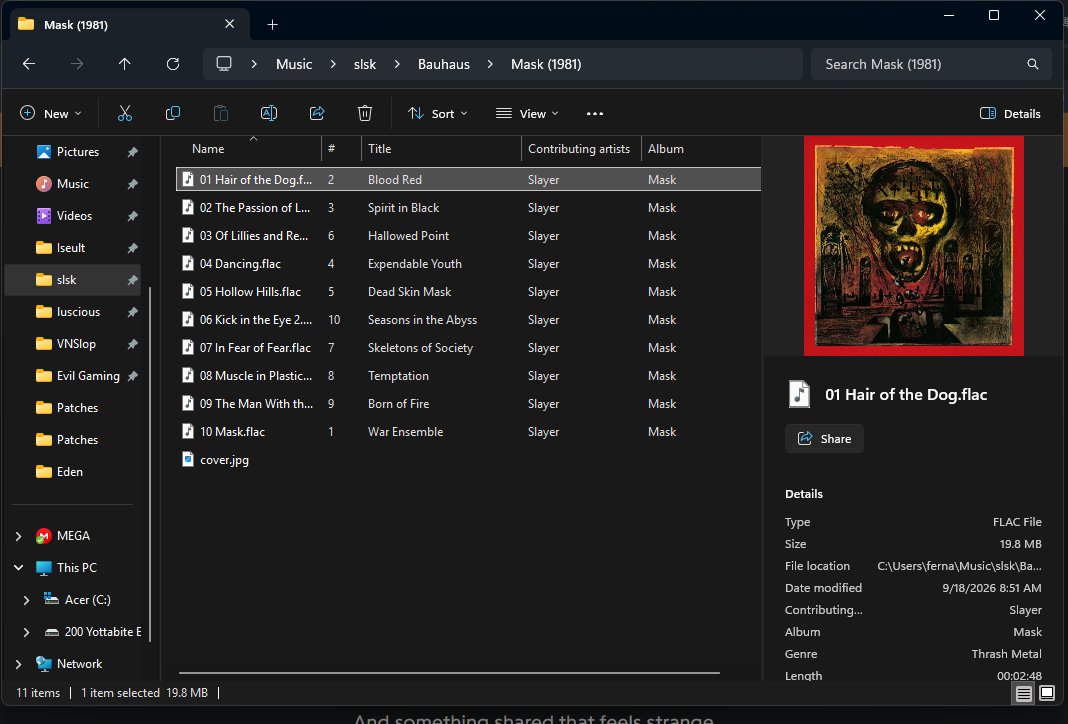Screen dimensions: 1068x724
Task: Click the Delete trash icon
Action: click(365, 114)
